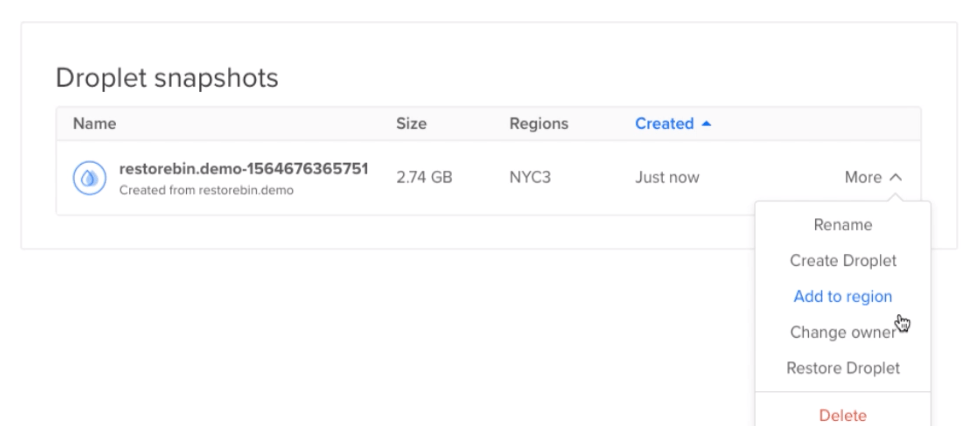976x426 pixels.
Task: Click the More dropdown label
Action: pos(863,178)
